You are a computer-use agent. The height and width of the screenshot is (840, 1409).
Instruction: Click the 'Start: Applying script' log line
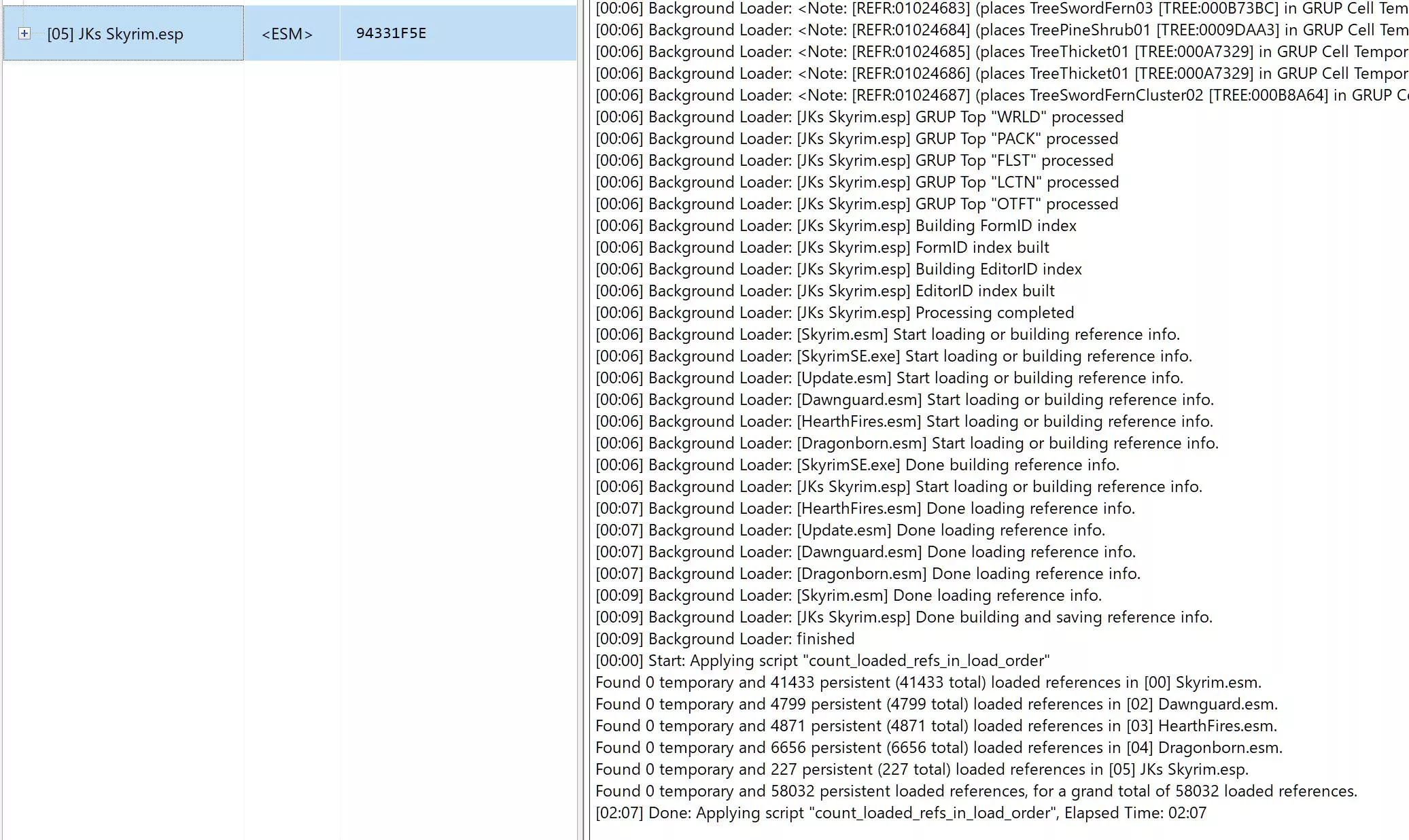(x=822, y=661)
